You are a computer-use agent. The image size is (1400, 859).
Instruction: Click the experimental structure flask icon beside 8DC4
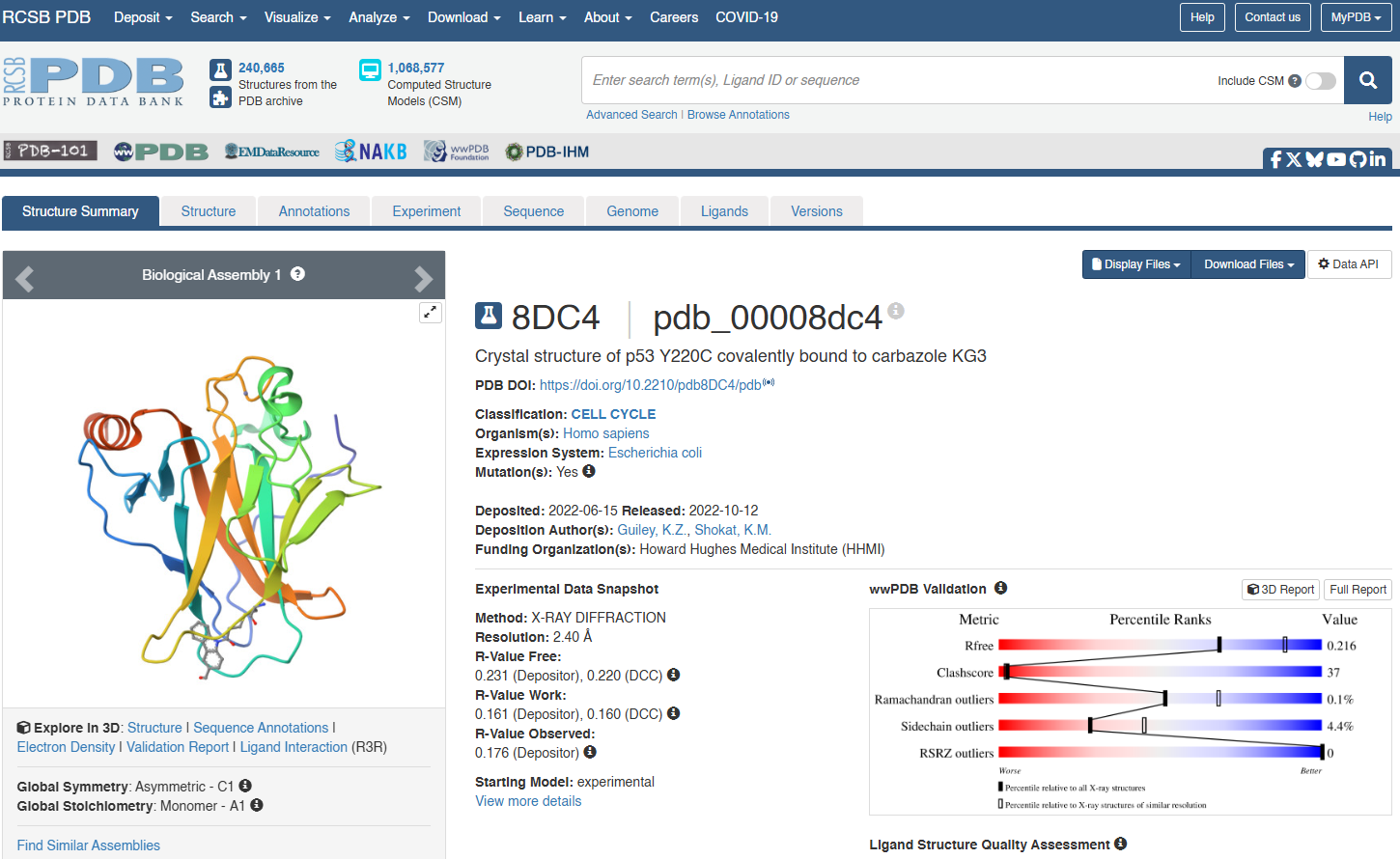(x=489, y=316)
